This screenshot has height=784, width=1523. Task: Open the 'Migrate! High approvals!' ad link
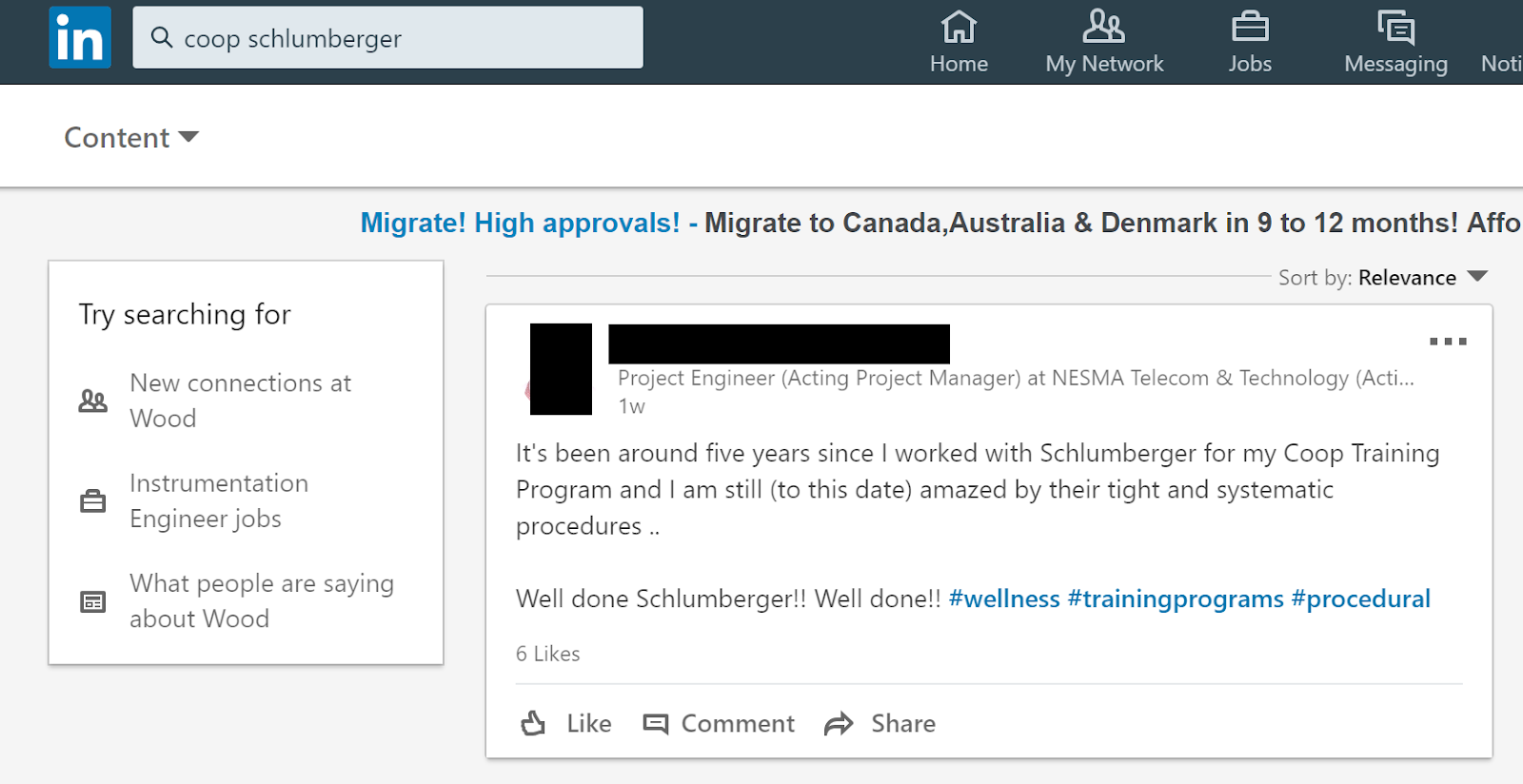pyautogui.click(x=520, y=223)
